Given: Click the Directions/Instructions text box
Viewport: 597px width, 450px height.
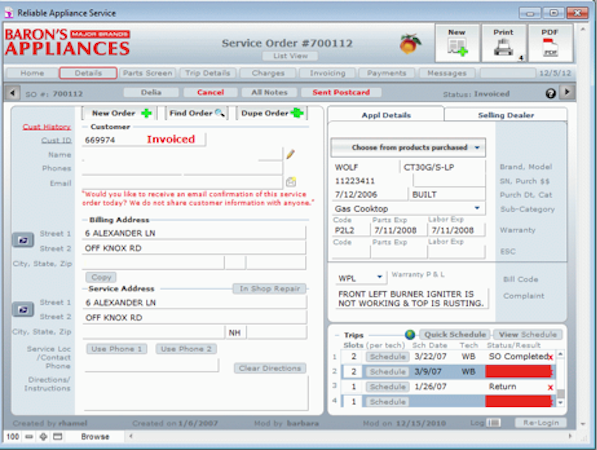Looking at the screenshot, I should [196, 393].
